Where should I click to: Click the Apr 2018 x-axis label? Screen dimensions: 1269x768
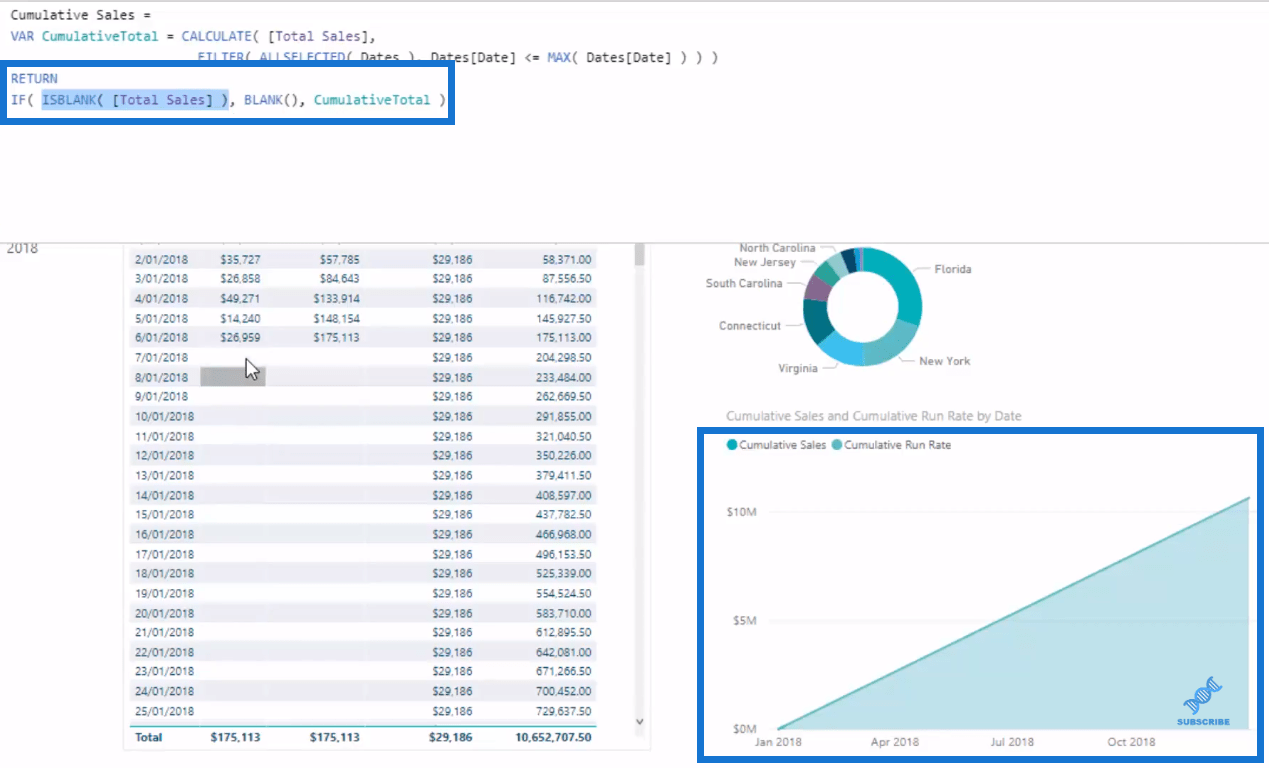click(893, 742)
